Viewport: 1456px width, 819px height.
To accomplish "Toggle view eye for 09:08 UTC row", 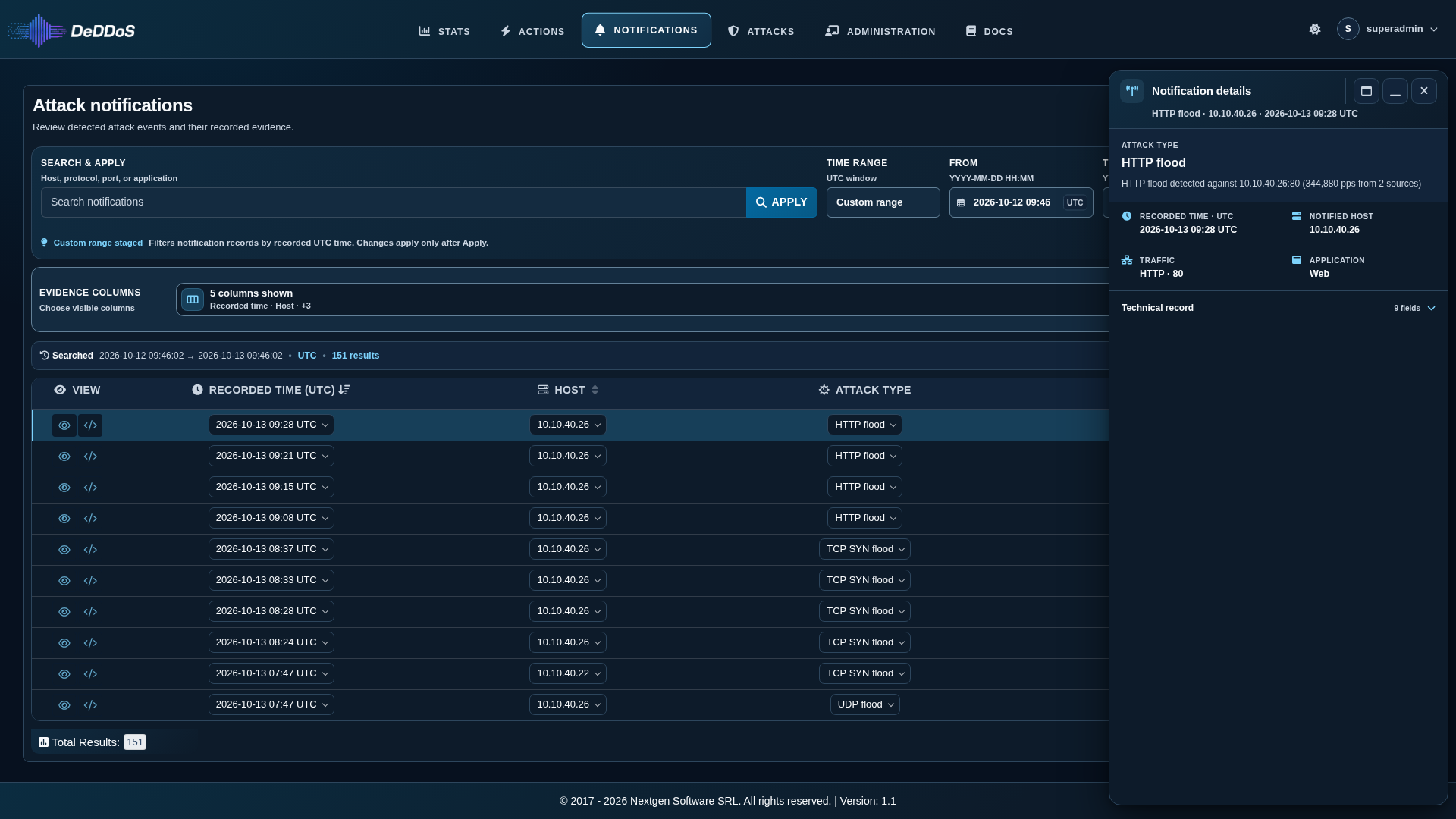I will point(64,519).
